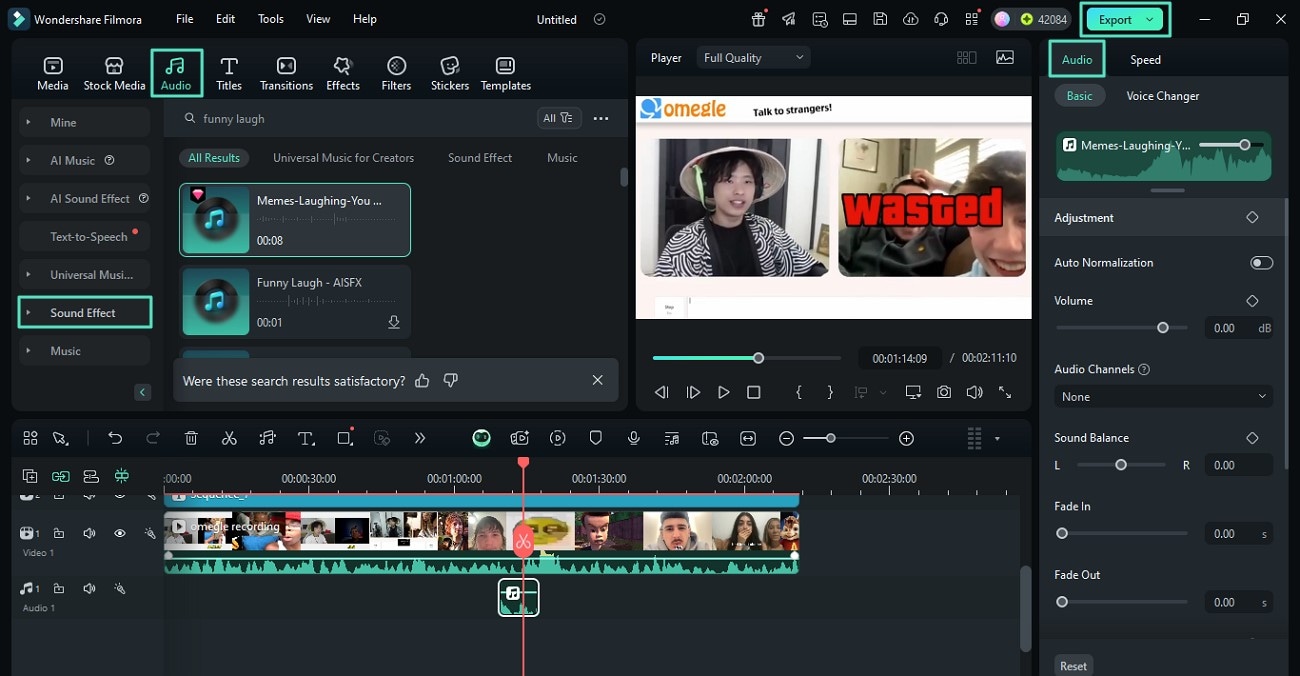Select Text-to-Speech in sidebar
Image resolution: width=1300 pixels, height=676 pixels.
85,237
